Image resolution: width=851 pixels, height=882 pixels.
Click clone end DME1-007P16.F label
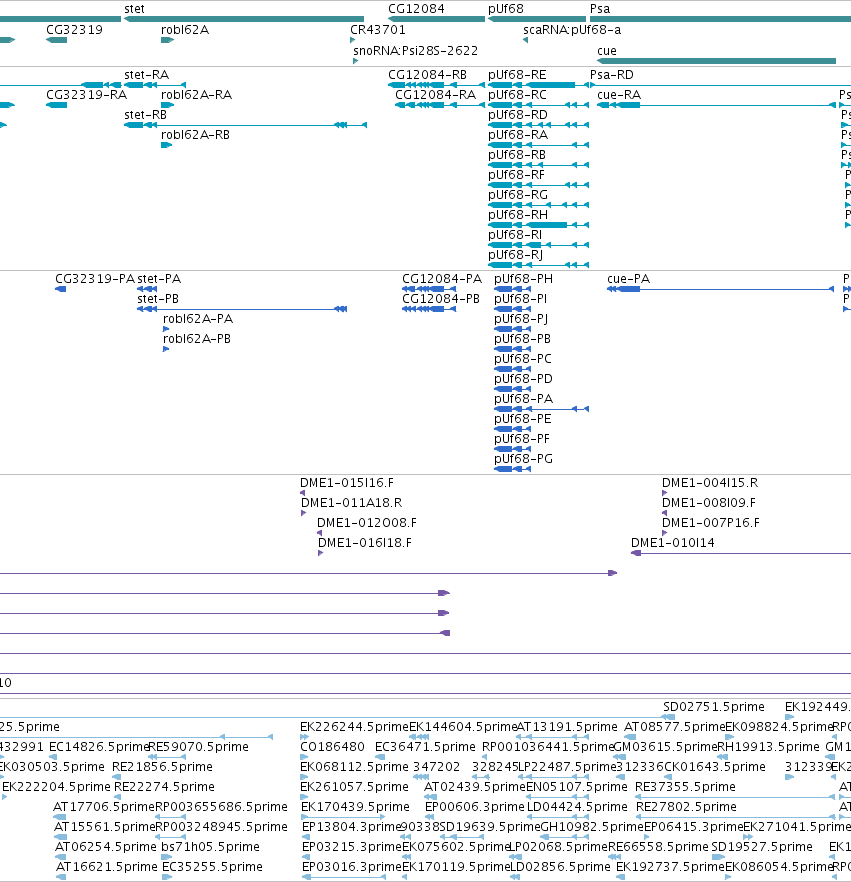(710, 522)
